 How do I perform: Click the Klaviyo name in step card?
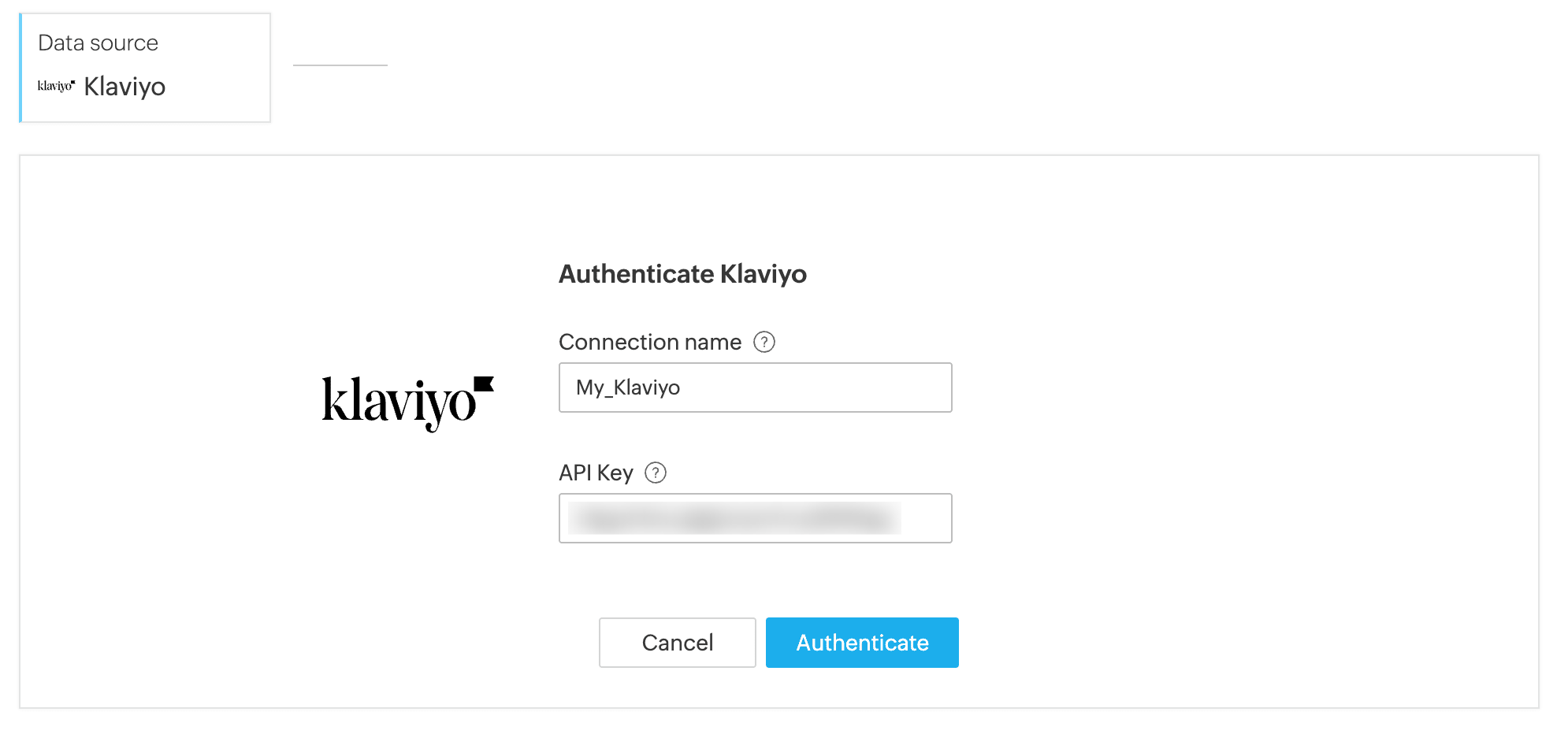click(124, 86)
